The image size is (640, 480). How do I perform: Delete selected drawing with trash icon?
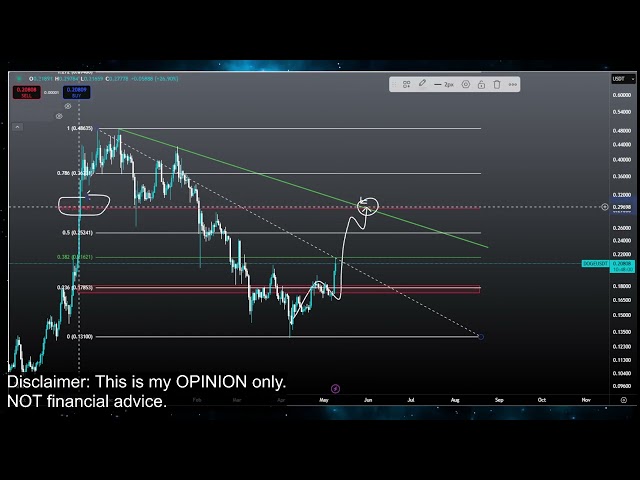(x=497, y=84)
